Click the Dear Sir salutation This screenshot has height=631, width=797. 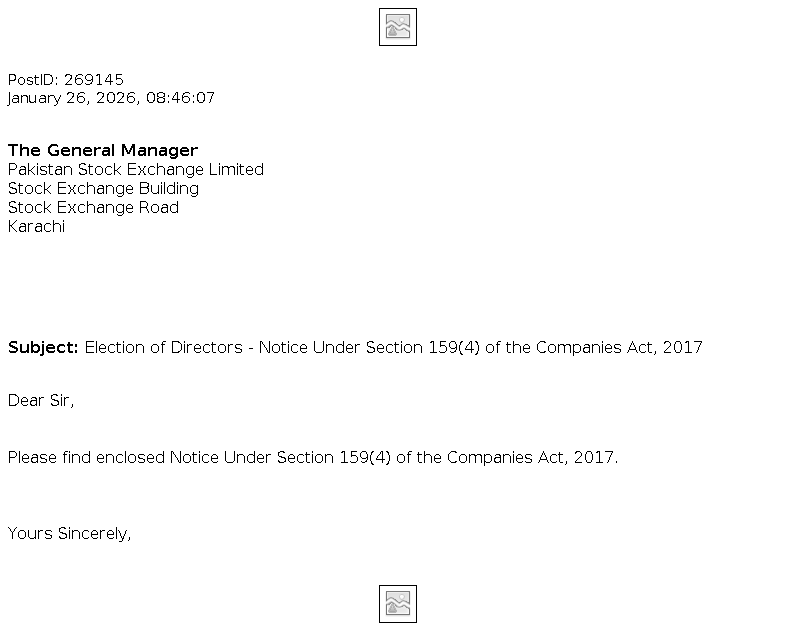click(x=41, y=400)
